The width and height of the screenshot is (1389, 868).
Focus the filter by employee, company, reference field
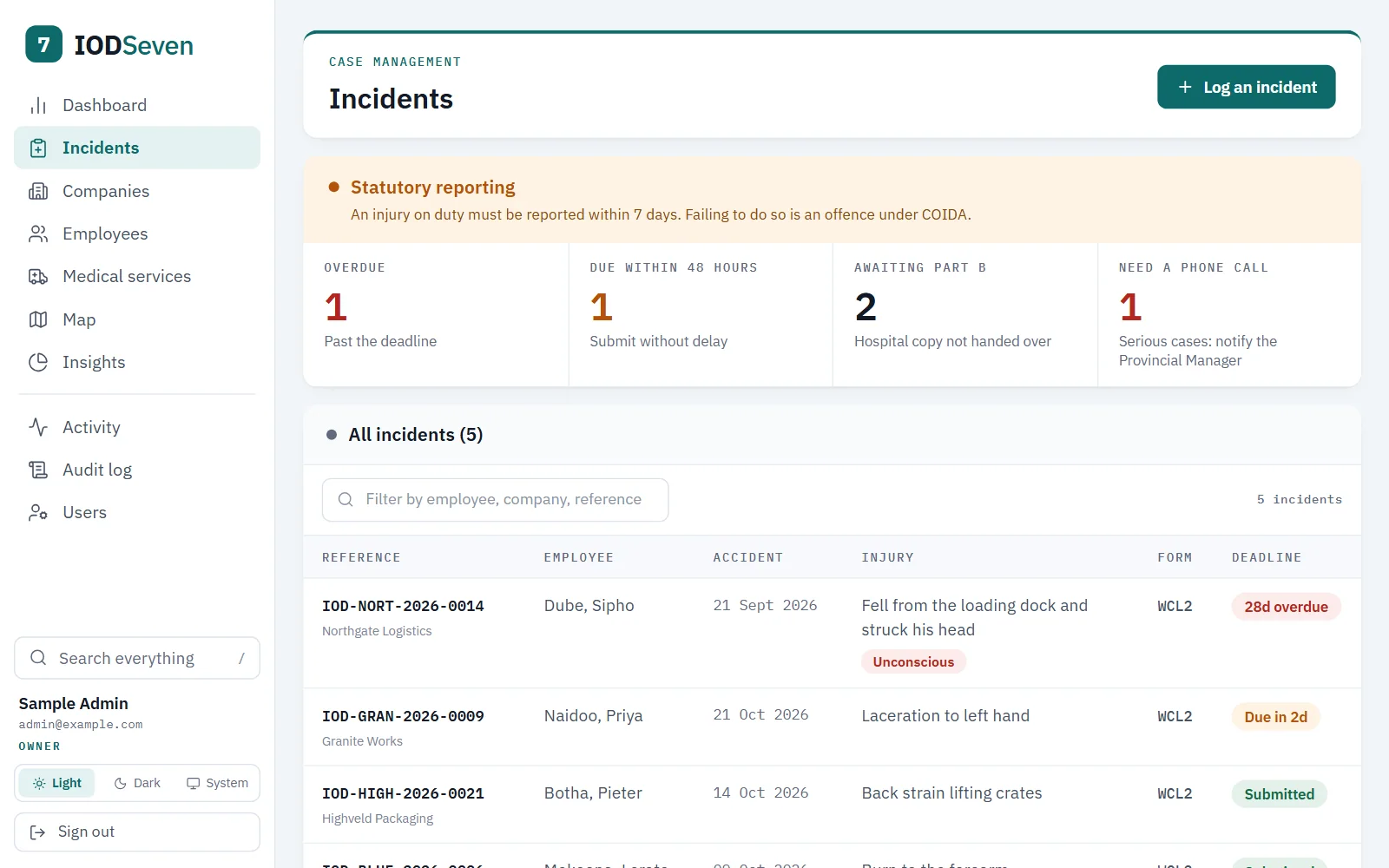(x=495, y=500)
